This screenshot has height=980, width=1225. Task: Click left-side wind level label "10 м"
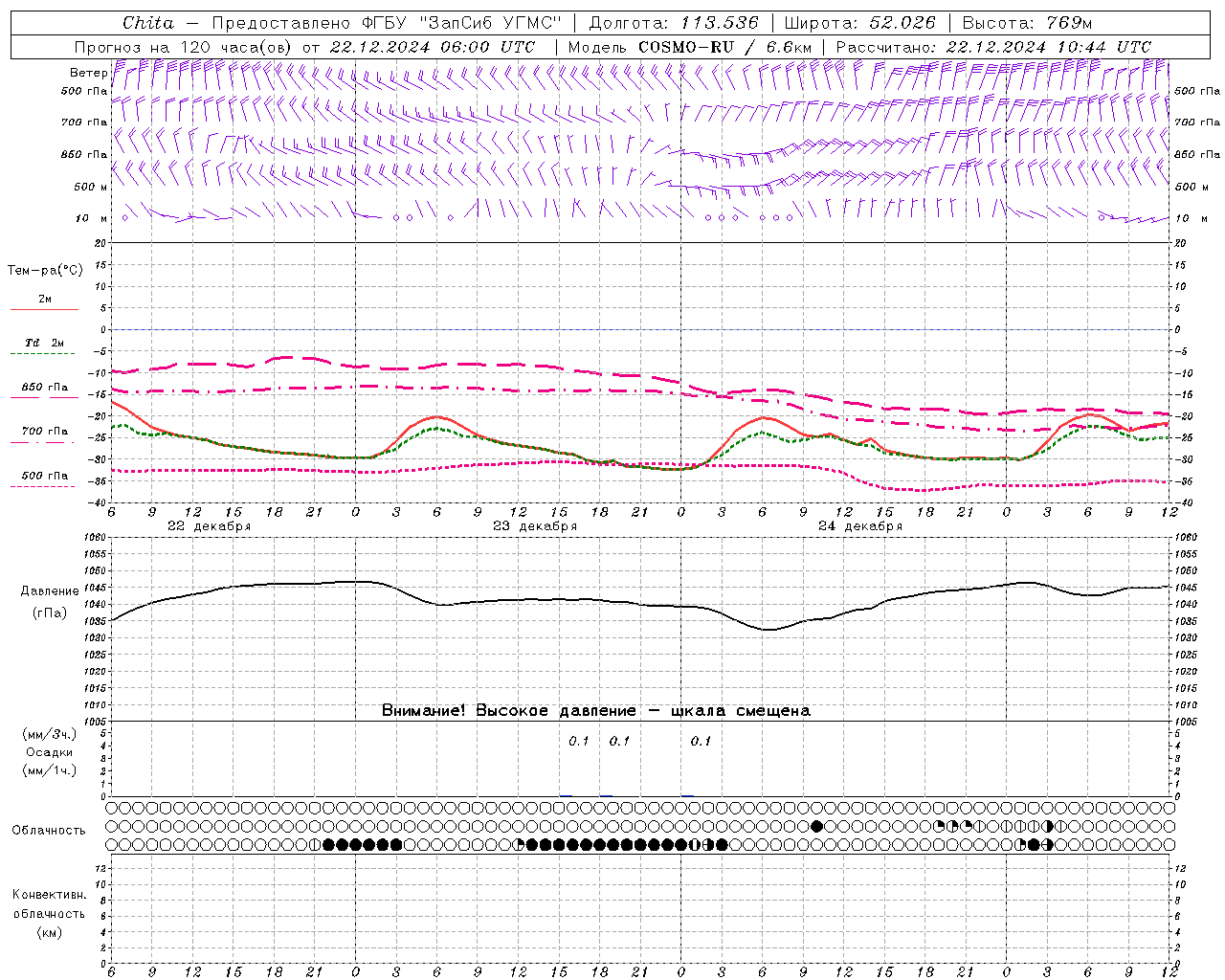point(91,218)
